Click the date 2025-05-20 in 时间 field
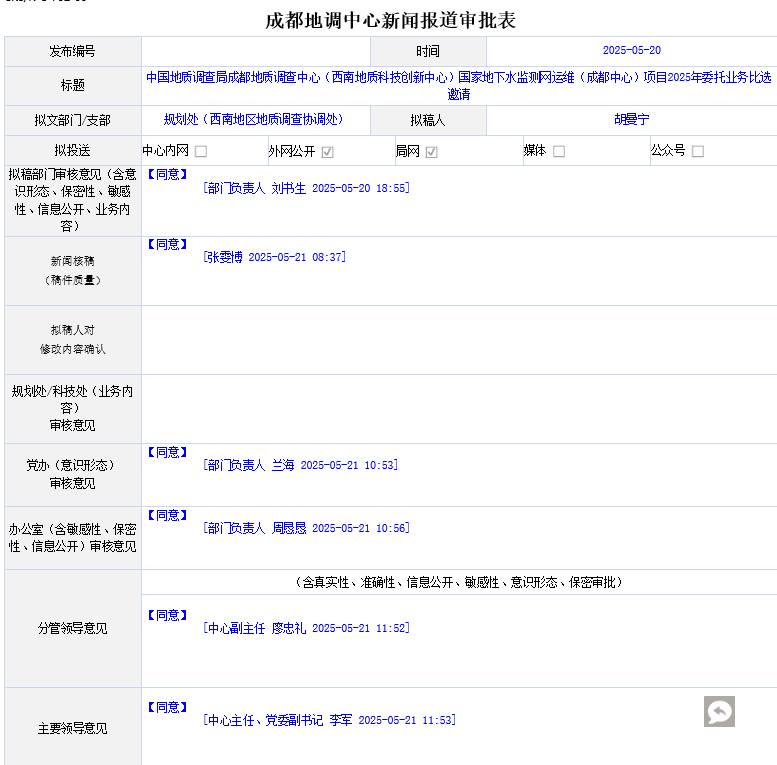This screenshot has height=765, width=777. point(631,50)
